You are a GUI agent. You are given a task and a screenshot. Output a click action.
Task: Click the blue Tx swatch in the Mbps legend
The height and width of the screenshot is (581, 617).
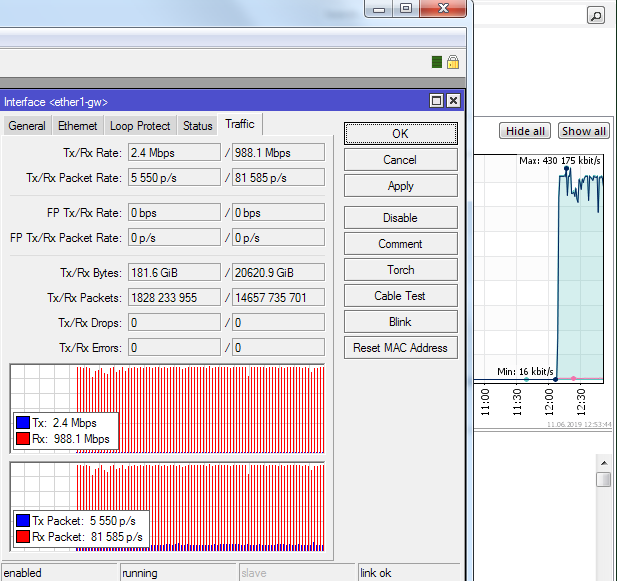23,422
